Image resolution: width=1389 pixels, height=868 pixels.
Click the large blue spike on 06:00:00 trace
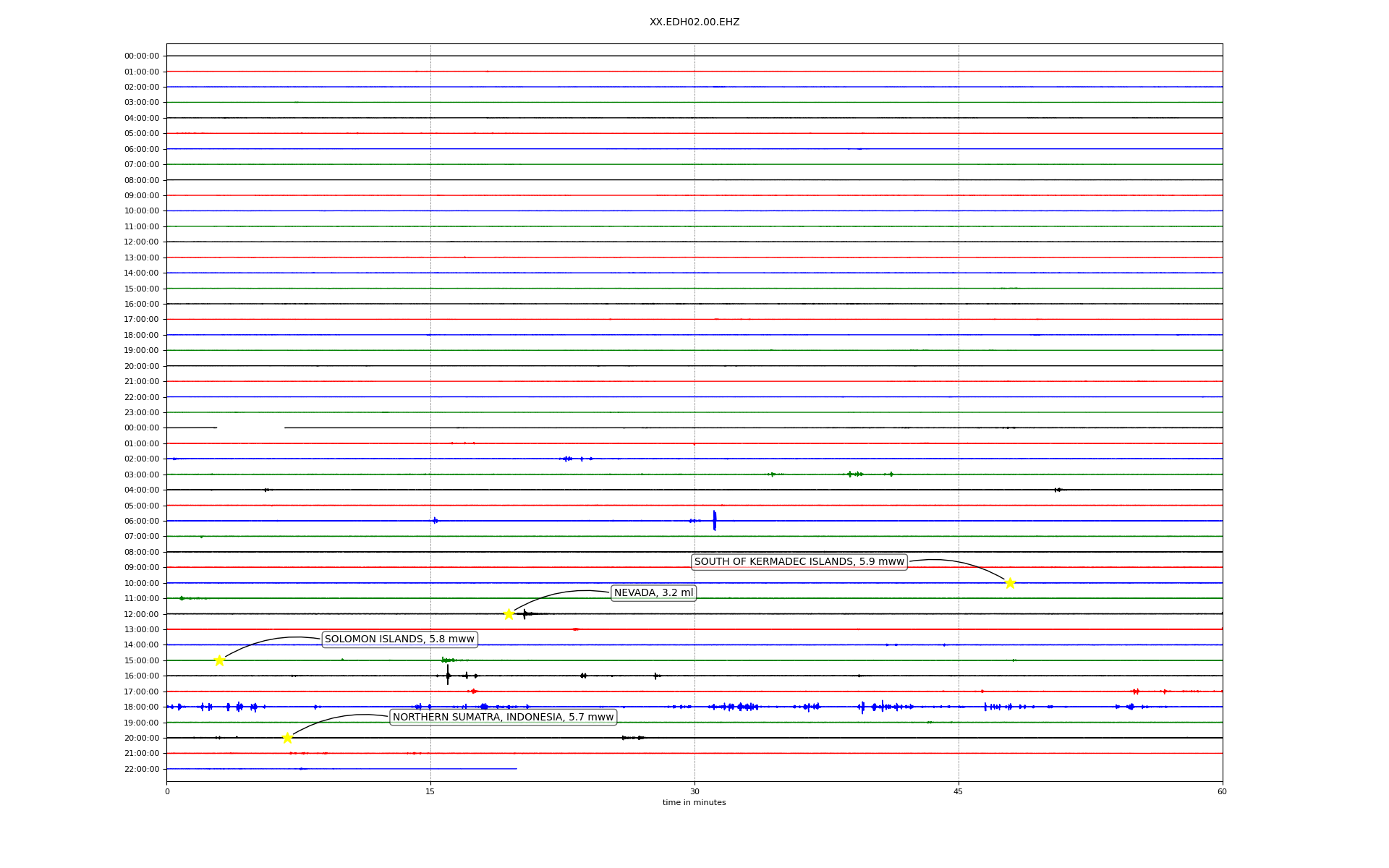714,520
